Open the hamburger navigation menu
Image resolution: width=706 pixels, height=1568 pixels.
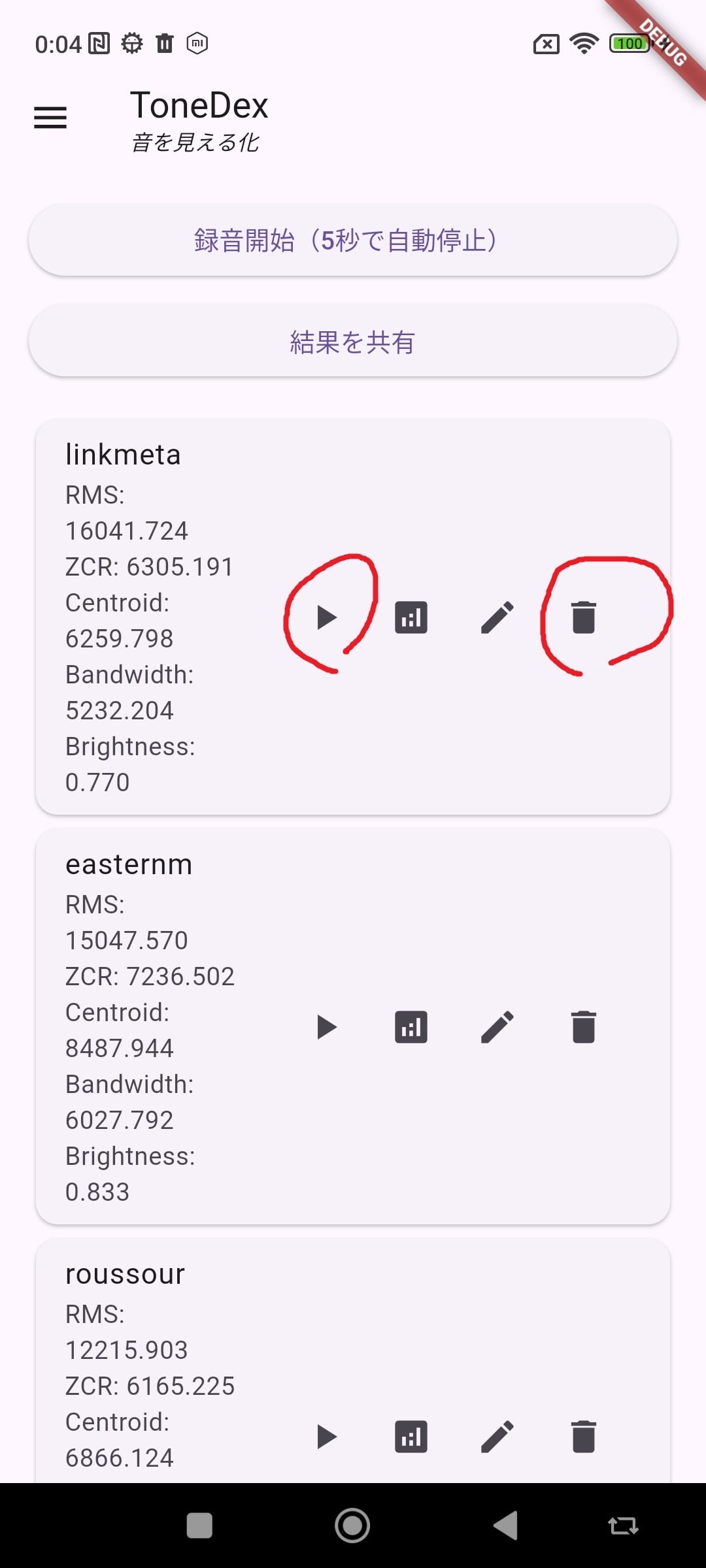click(x=50, y=118)
